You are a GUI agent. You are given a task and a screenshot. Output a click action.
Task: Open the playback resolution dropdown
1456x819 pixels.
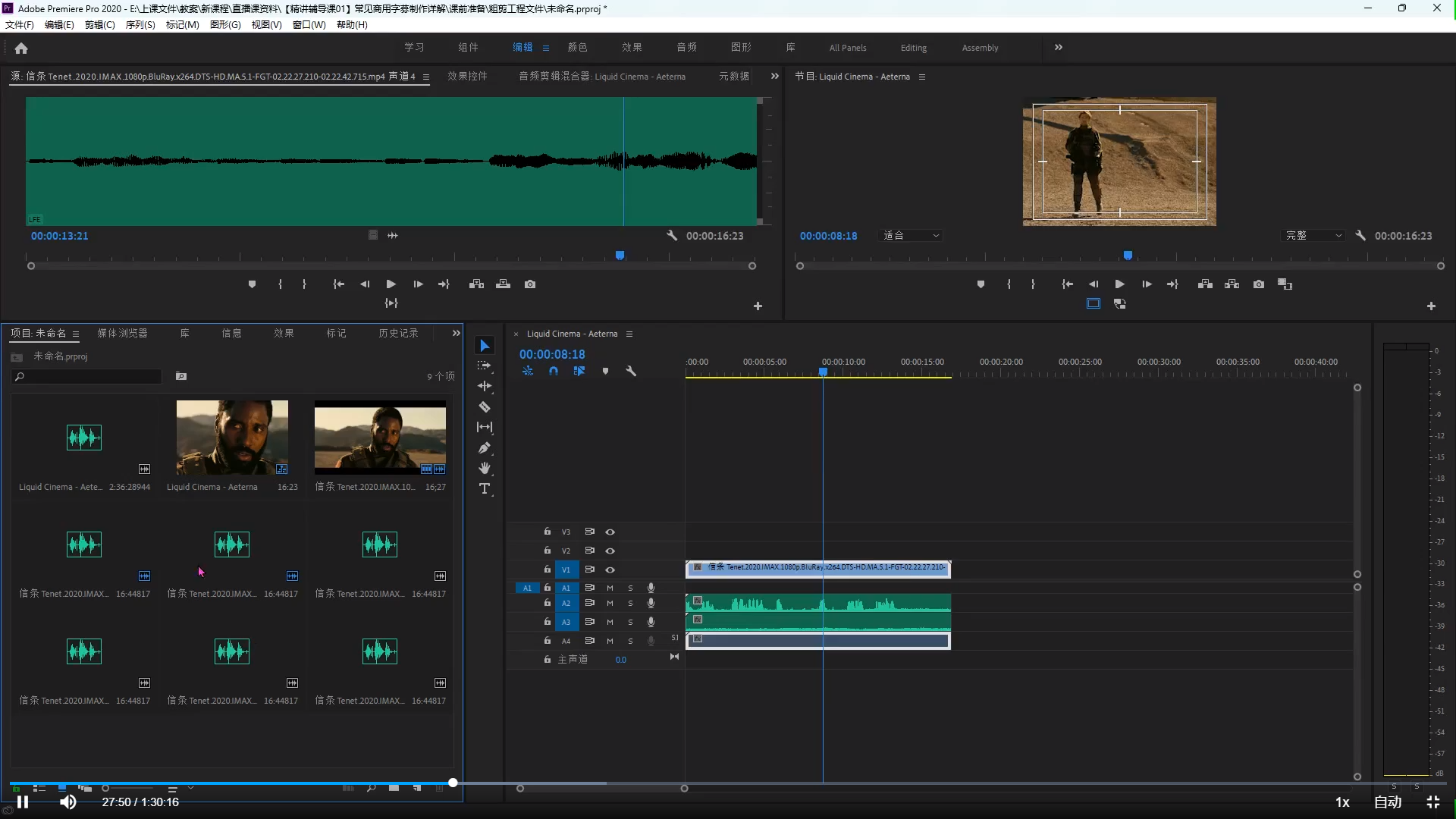1313,236
